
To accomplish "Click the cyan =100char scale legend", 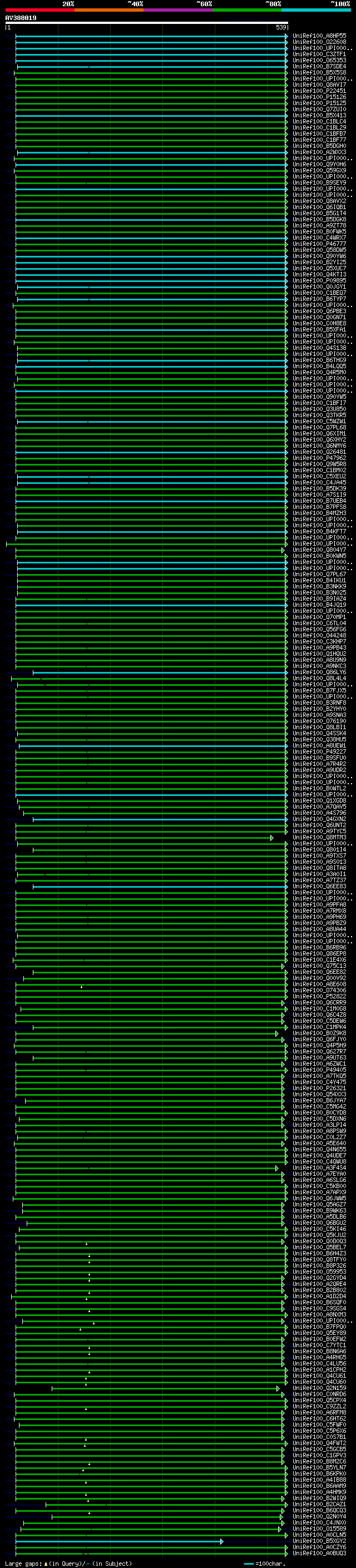I will click(x=248, y=1564).
